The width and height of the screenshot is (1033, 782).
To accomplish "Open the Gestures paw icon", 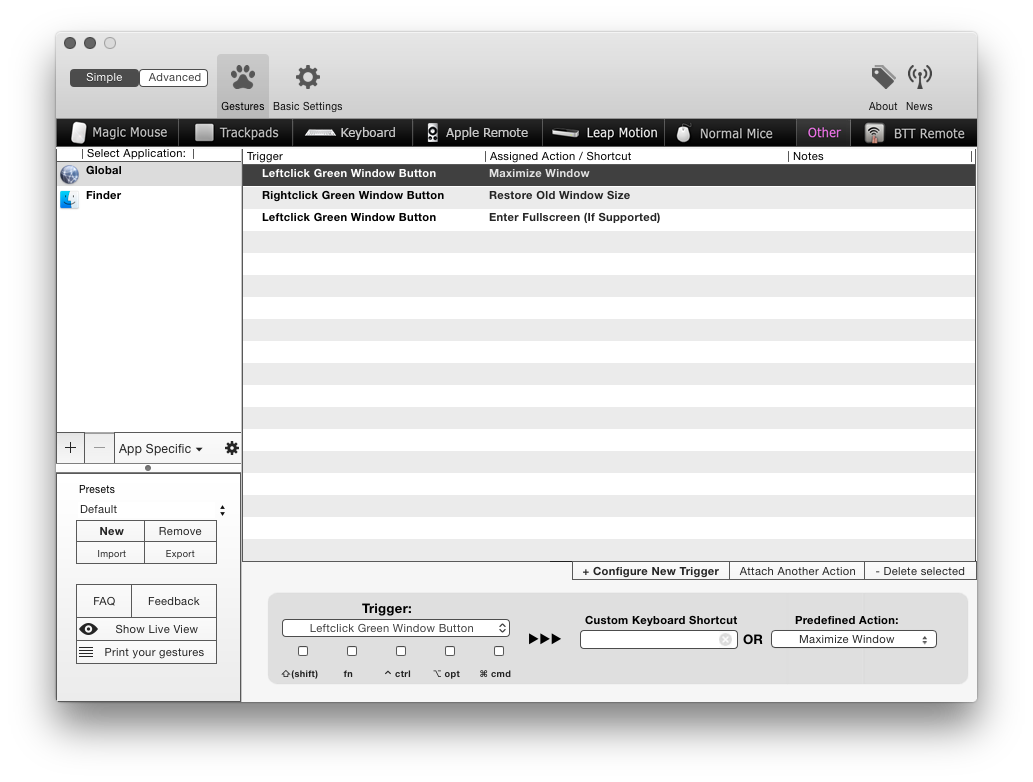I will (242, 78).
